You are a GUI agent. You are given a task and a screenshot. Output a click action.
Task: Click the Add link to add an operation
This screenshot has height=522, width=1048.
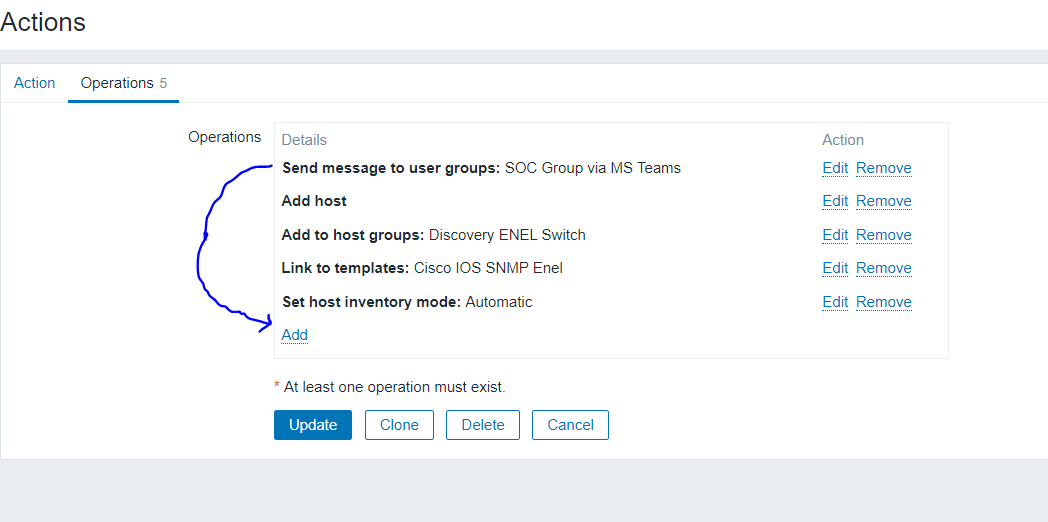[x=295, y=335]
